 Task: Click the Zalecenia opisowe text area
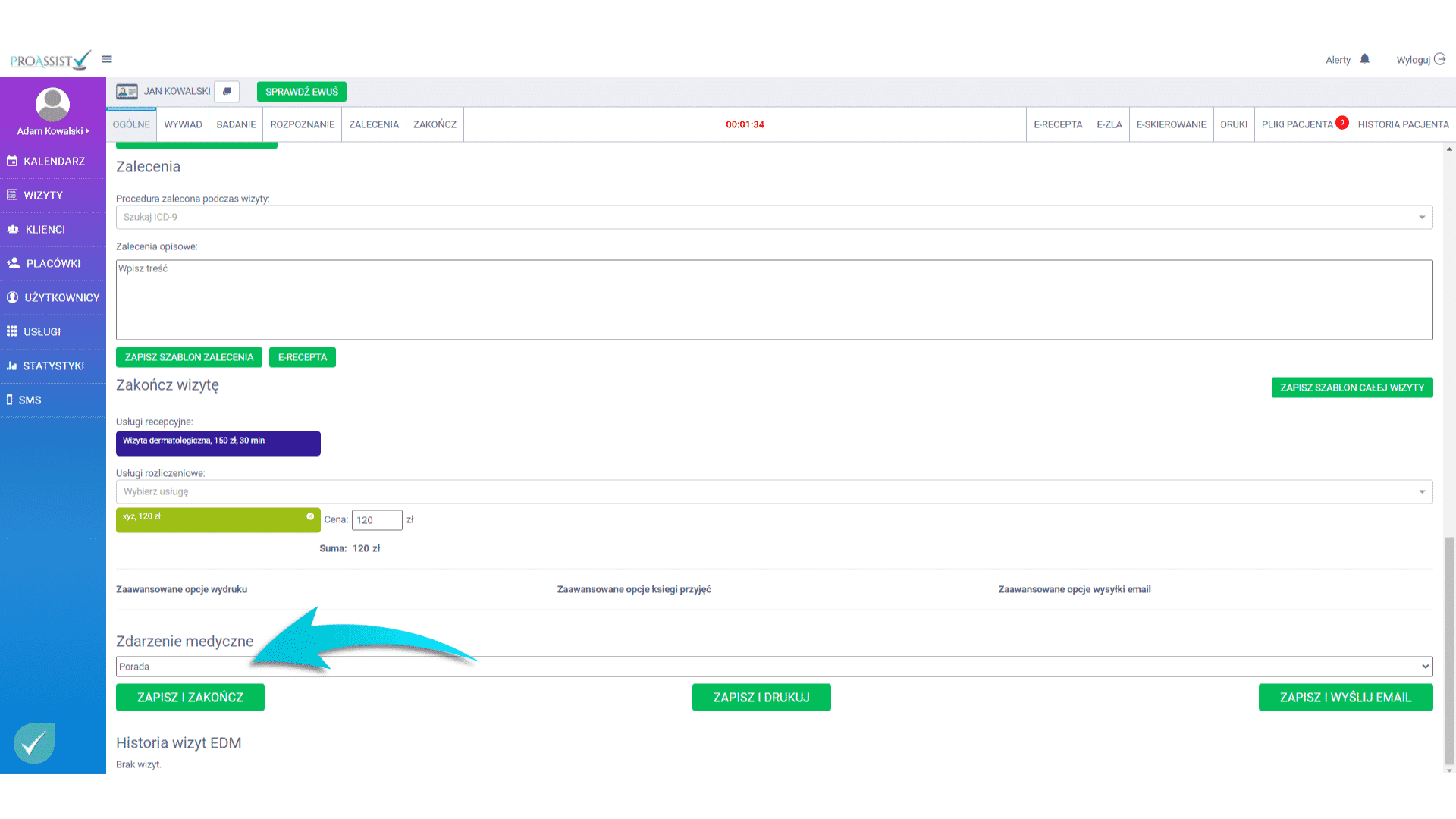point(774,300)
